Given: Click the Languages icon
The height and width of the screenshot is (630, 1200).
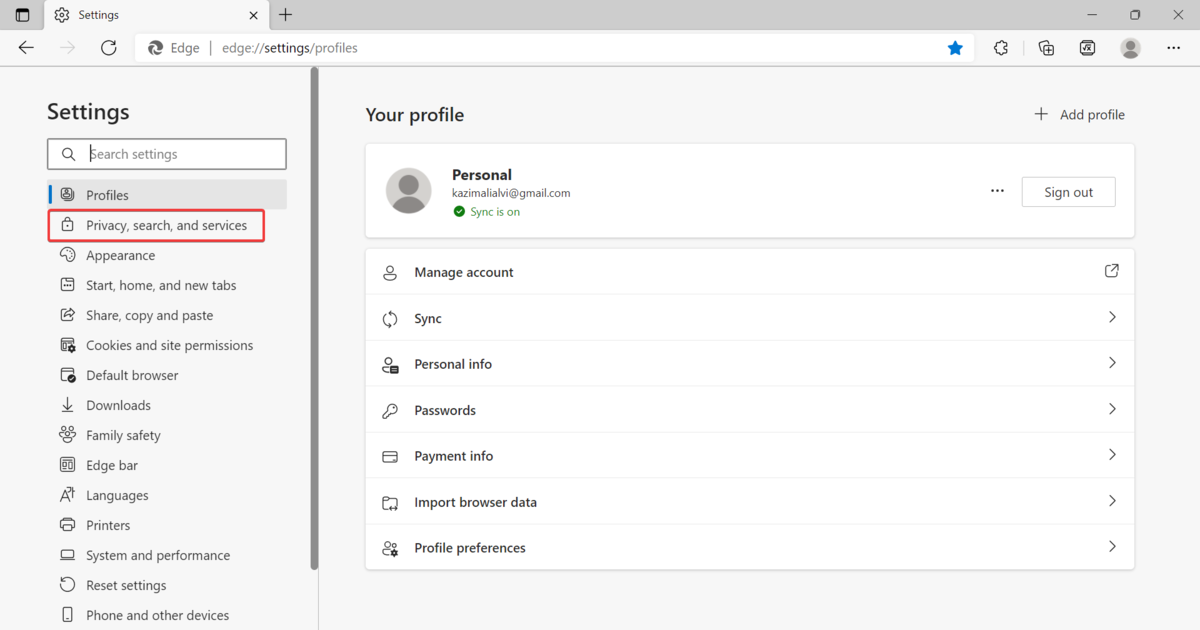Looking at the screenshot, I should pos(67,495).
